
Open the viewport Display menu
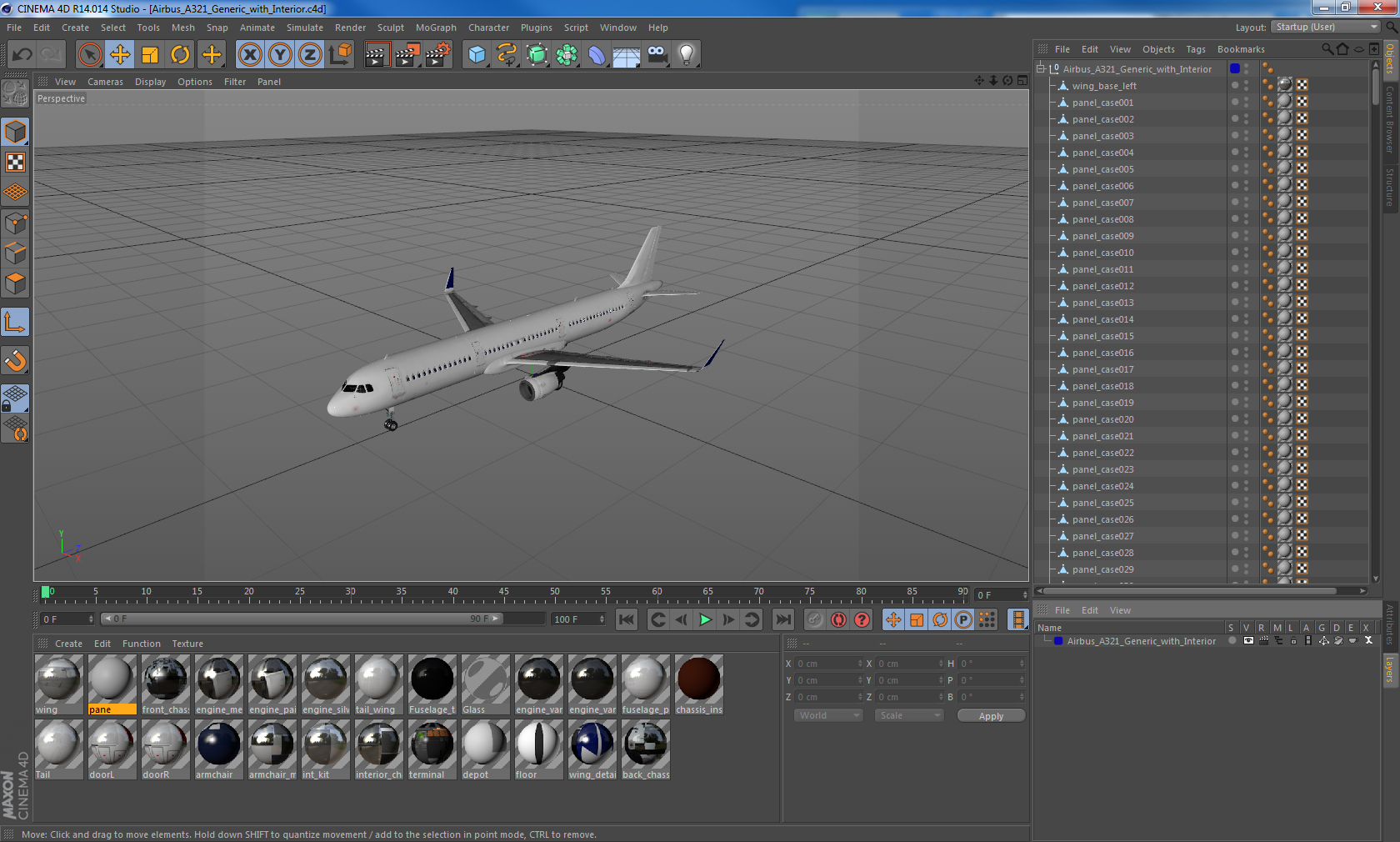pyautogui.click(x=150, y=82)
